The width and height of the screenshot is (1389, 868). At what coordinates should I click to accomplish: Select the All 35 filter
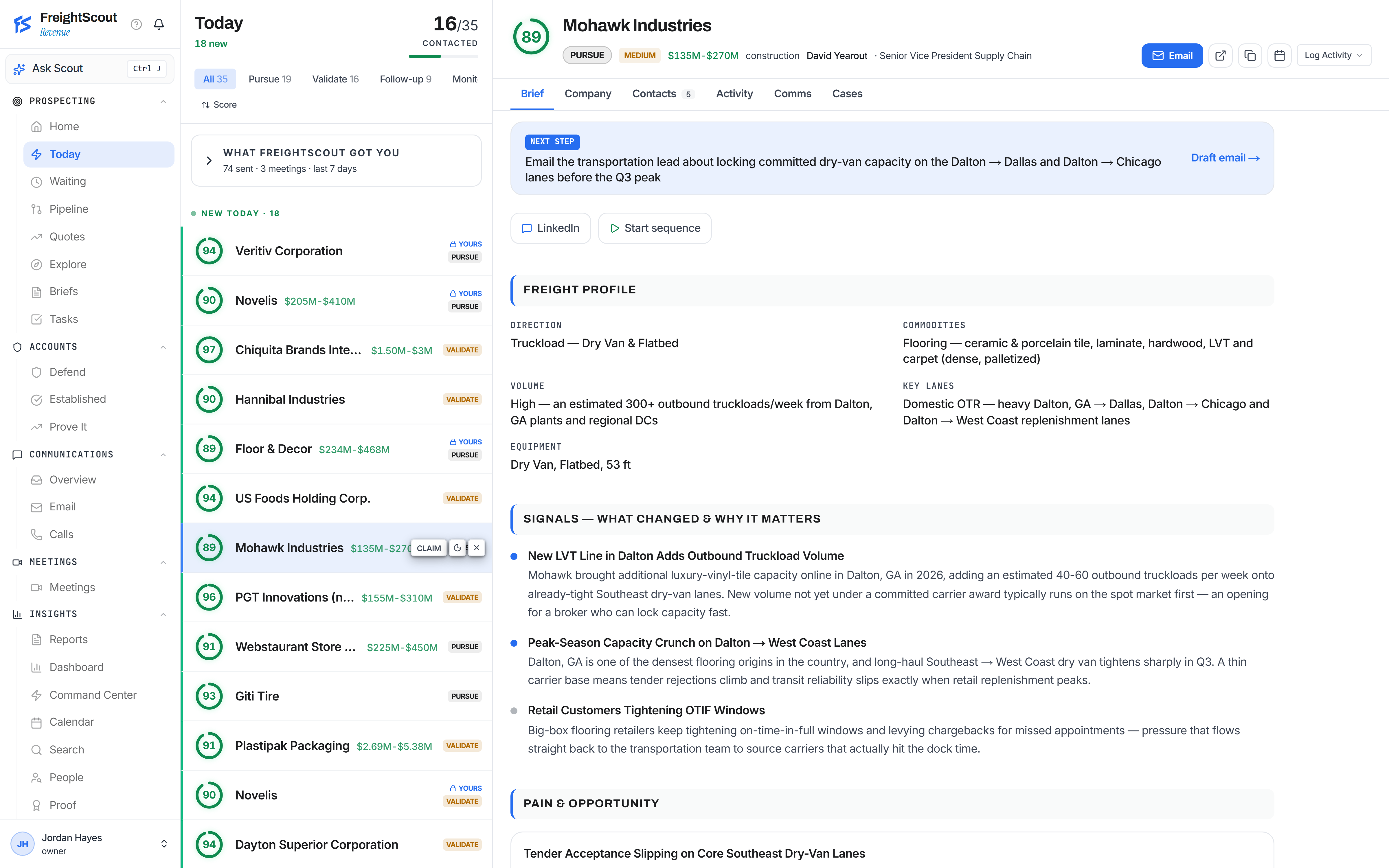[x=215, y=79]
